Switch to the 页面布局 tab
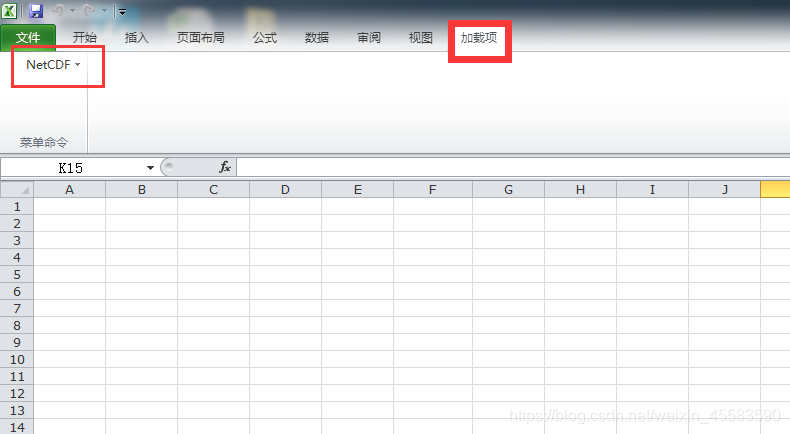790x434 pixels. [x=201, y=37]
